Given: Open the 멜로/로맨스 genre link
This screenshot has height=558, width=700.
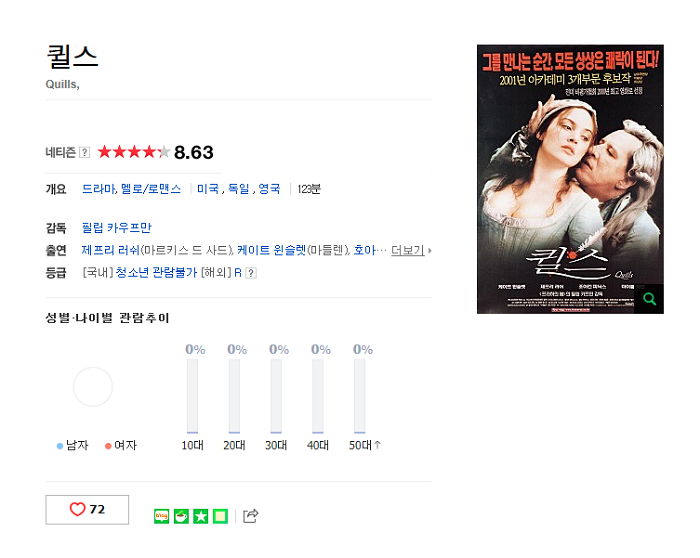Looking at the screenshot, I should pyautogui.click(x=151, y=189).
